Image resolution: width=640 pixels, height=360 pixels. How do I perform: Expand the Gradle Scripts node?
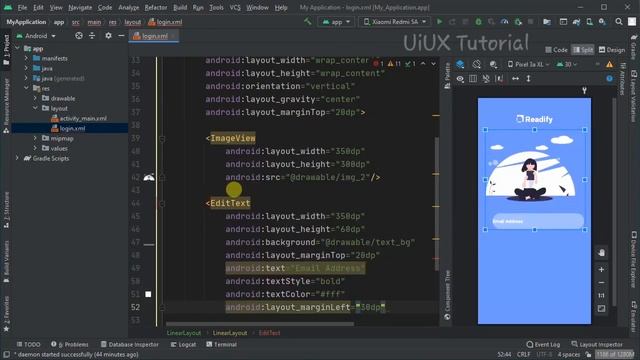tap(17, 158)
